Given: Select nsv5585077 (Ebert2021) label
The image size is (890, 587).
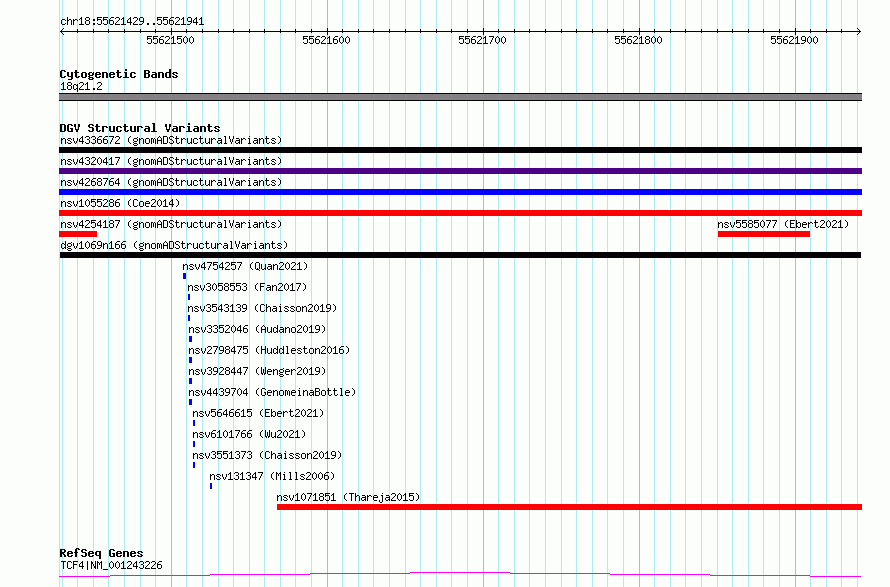Looking at the screenshot, I should [783, 224].
